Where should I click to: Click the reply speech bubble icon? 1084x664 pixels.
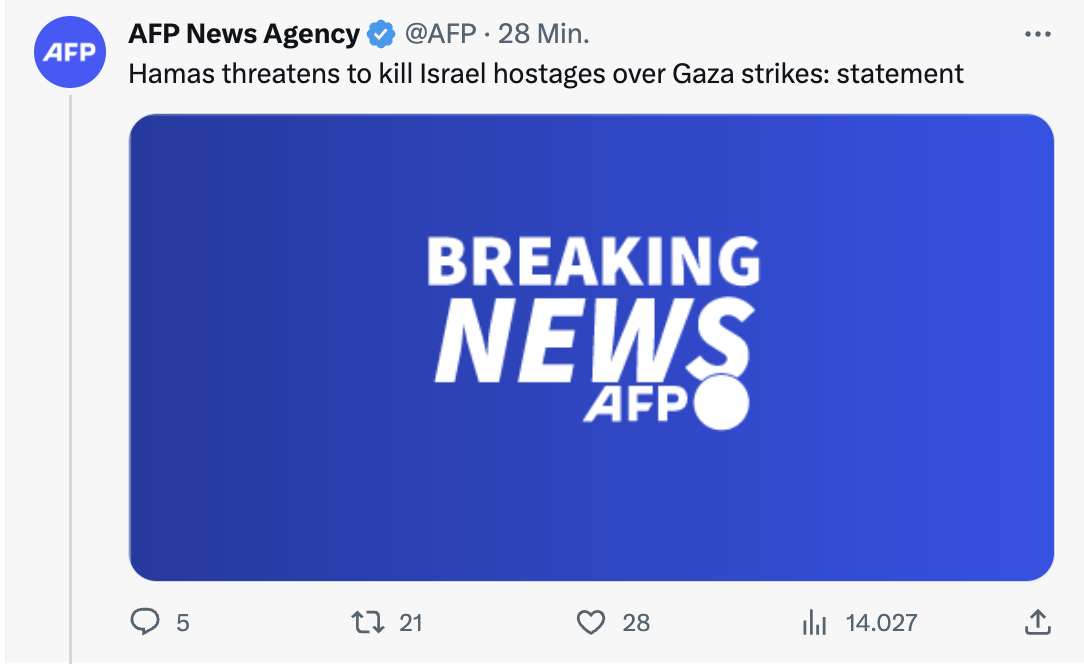coord(145,623)
